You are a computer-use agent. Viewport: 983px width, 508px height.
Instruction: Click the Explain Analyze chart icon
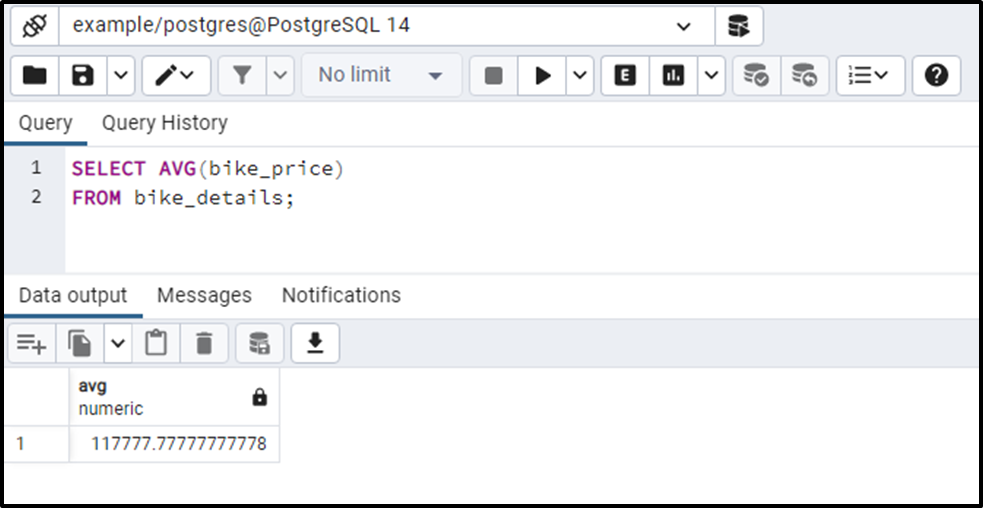coord(673,75)
